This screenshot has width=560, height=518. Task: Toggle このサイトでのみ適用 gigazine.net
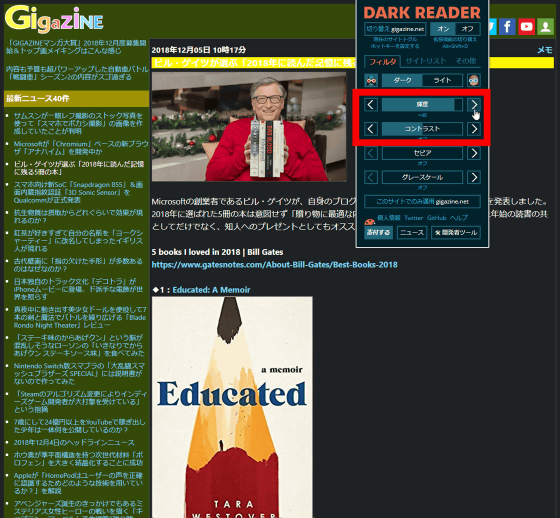point(422,201)
